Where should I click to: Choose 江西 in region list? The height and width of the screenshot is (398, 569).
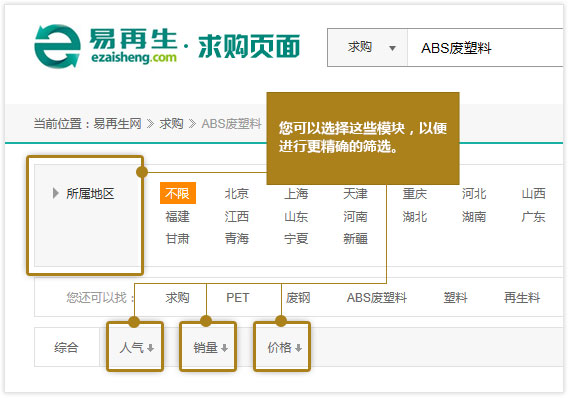coord(237,217)
